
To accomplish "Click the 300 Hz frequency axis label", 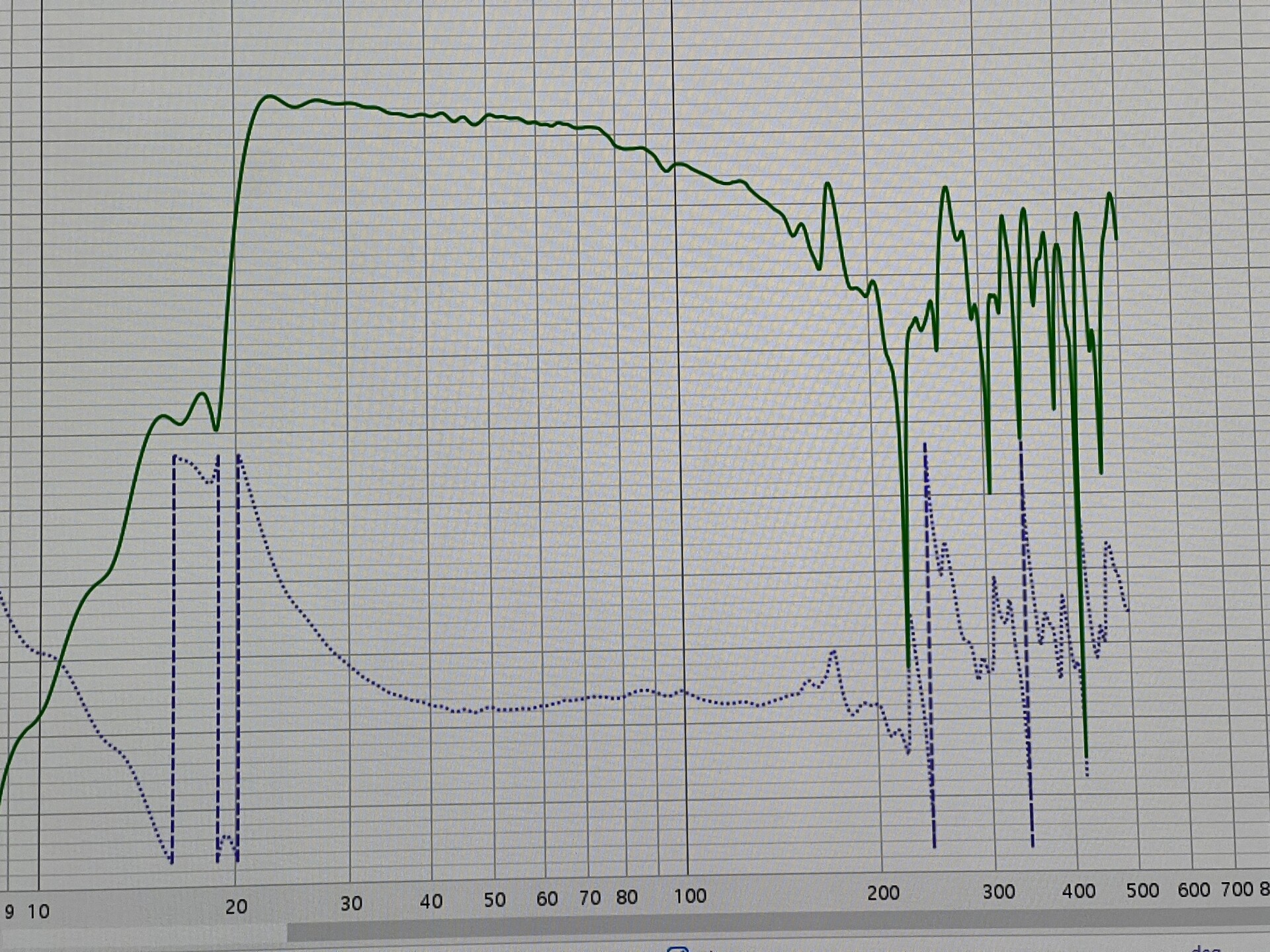I will [998, 892].
